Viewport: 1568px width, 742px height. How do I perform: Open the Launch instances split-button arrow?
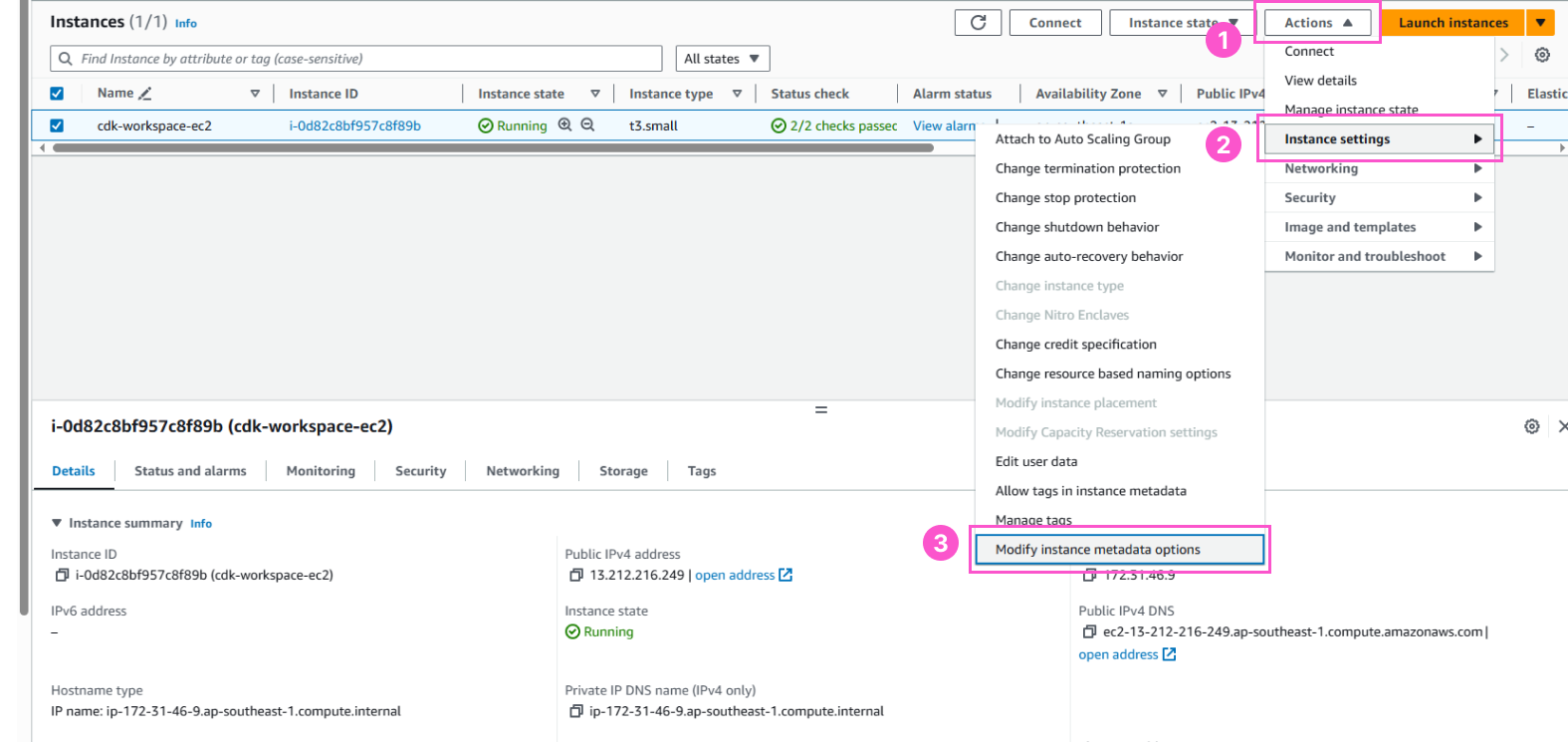pos(1540,23)
